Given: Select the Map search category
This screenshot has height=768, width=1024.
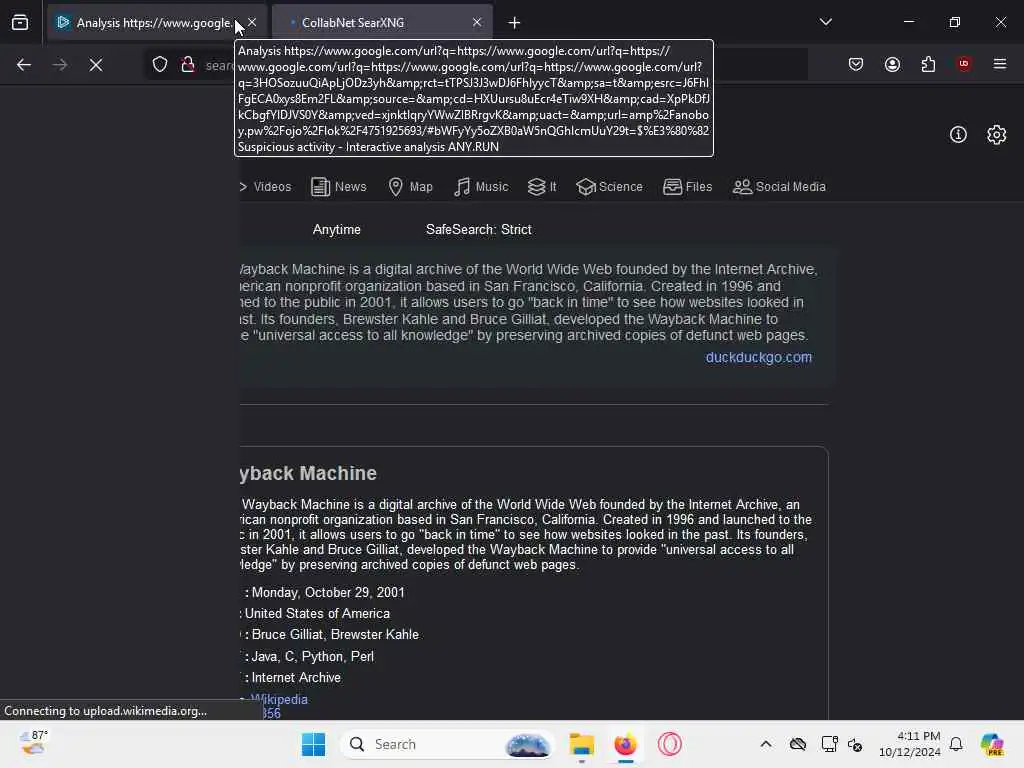Looking at the screenshot, I should coord(411,187).
